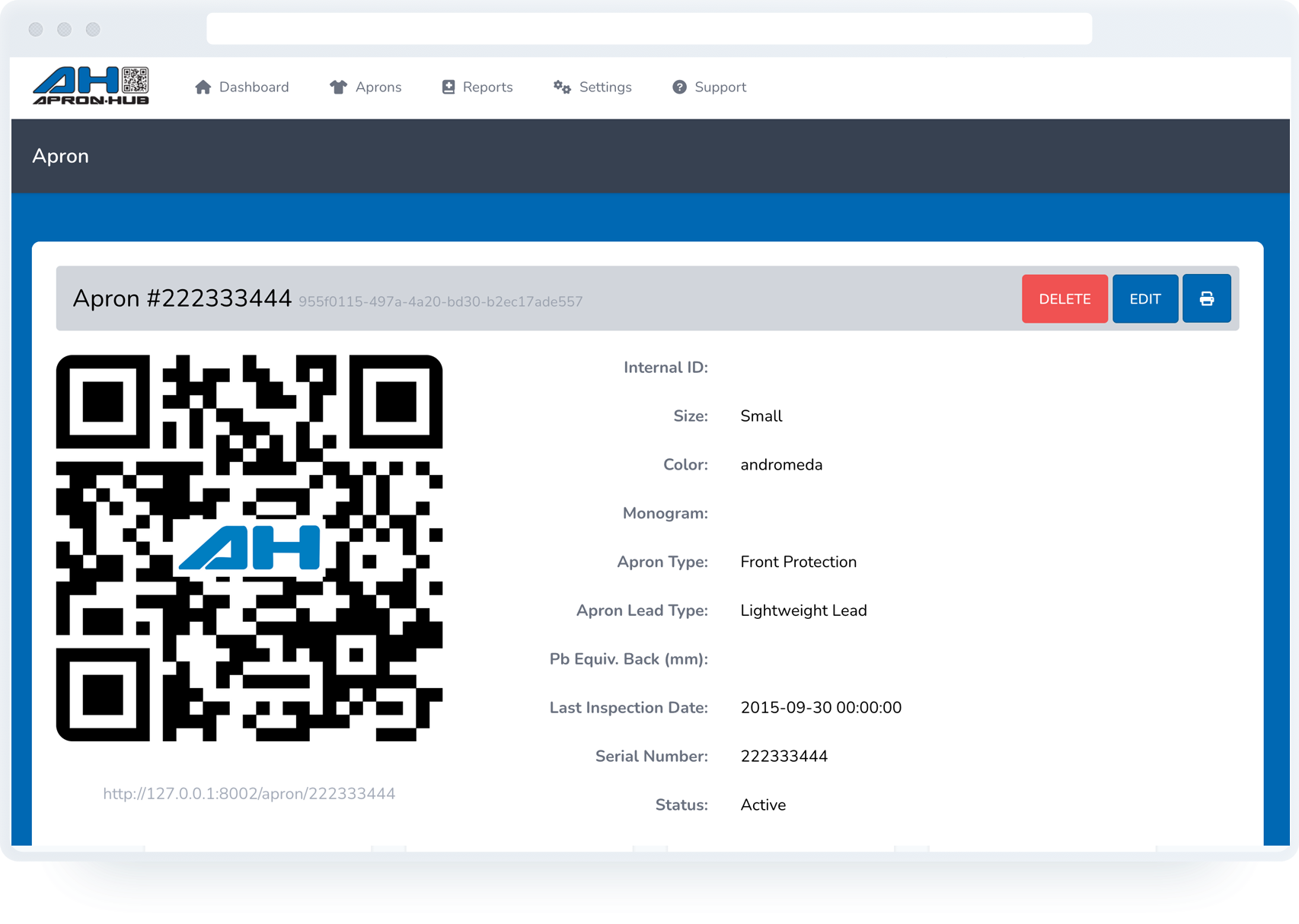Open the Settings nav item
1299x924 pixels.
(605, 88)
